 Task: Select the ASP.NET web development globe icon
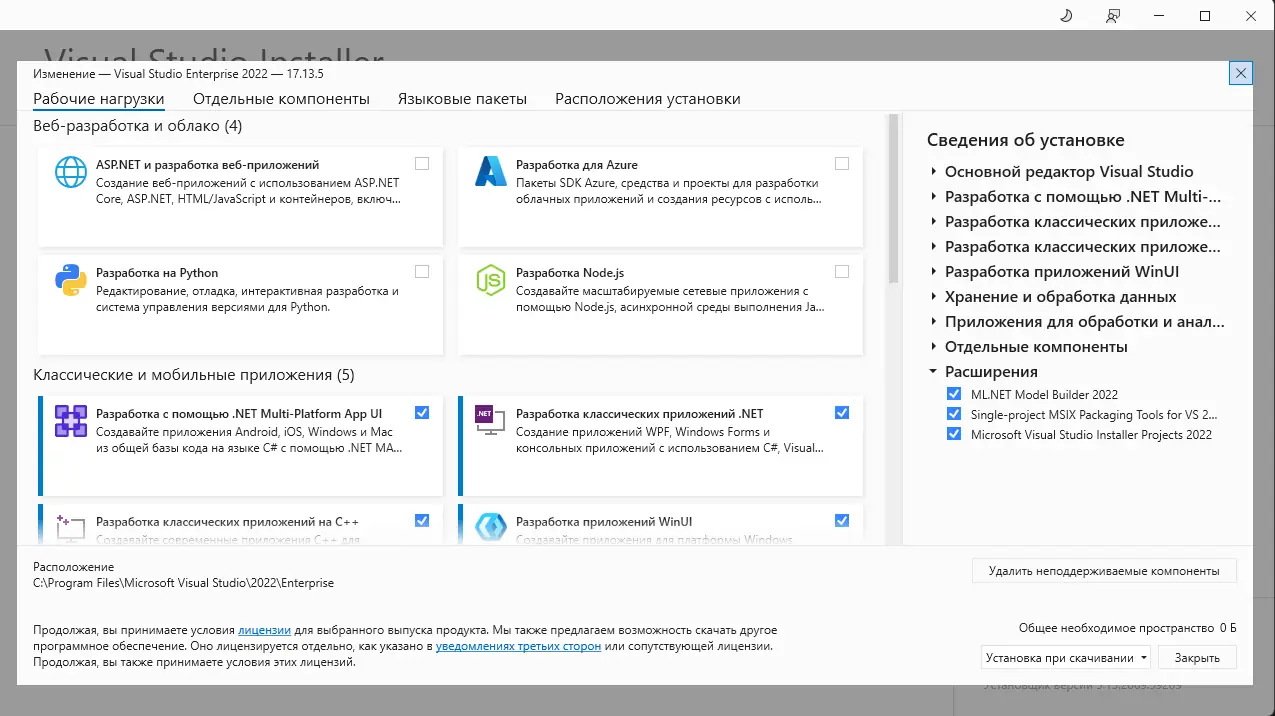(x=70, y=172)
